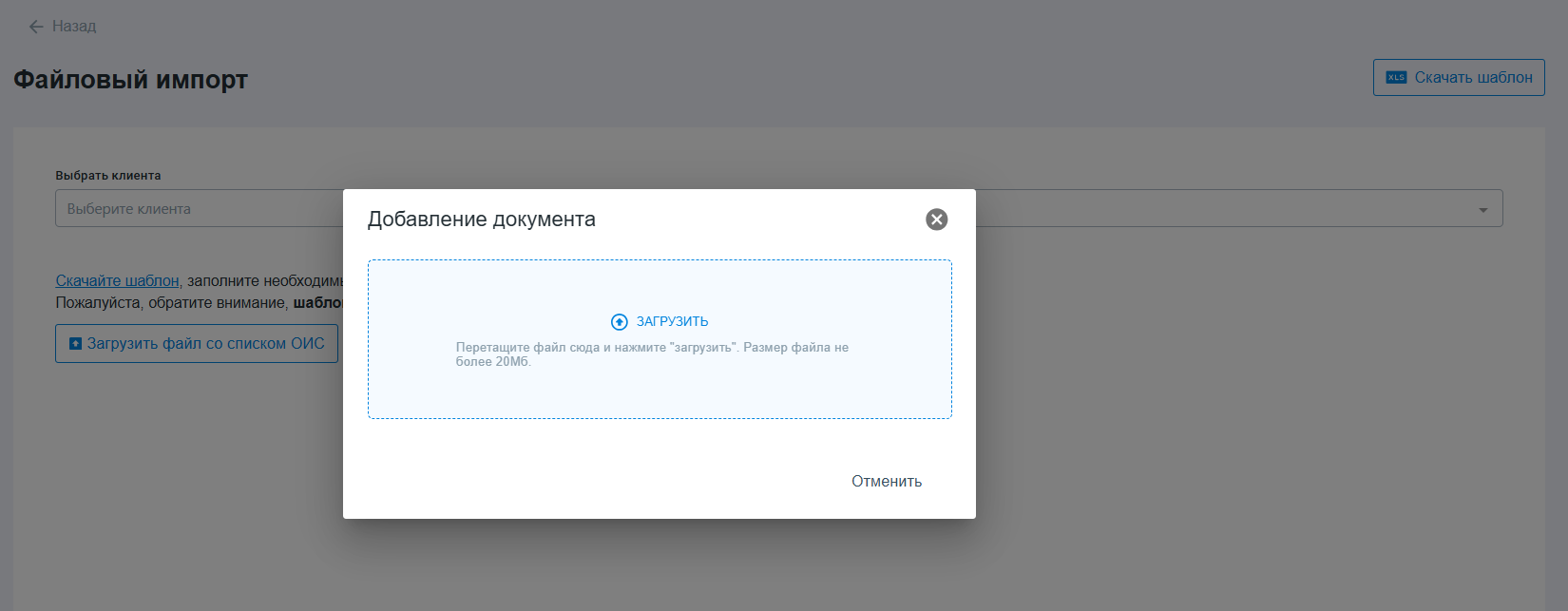1568x611 pixels.
Task: Click the 'Назад' text label
Action: pos(74,27)
